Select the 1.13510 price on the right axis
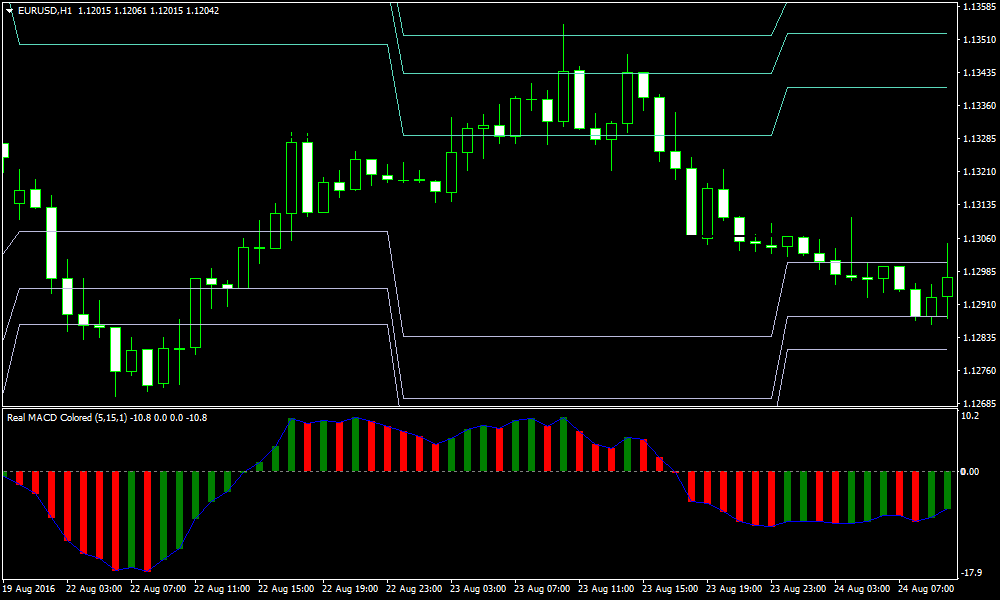1000x600 pixels. click(x=978, y=41)
